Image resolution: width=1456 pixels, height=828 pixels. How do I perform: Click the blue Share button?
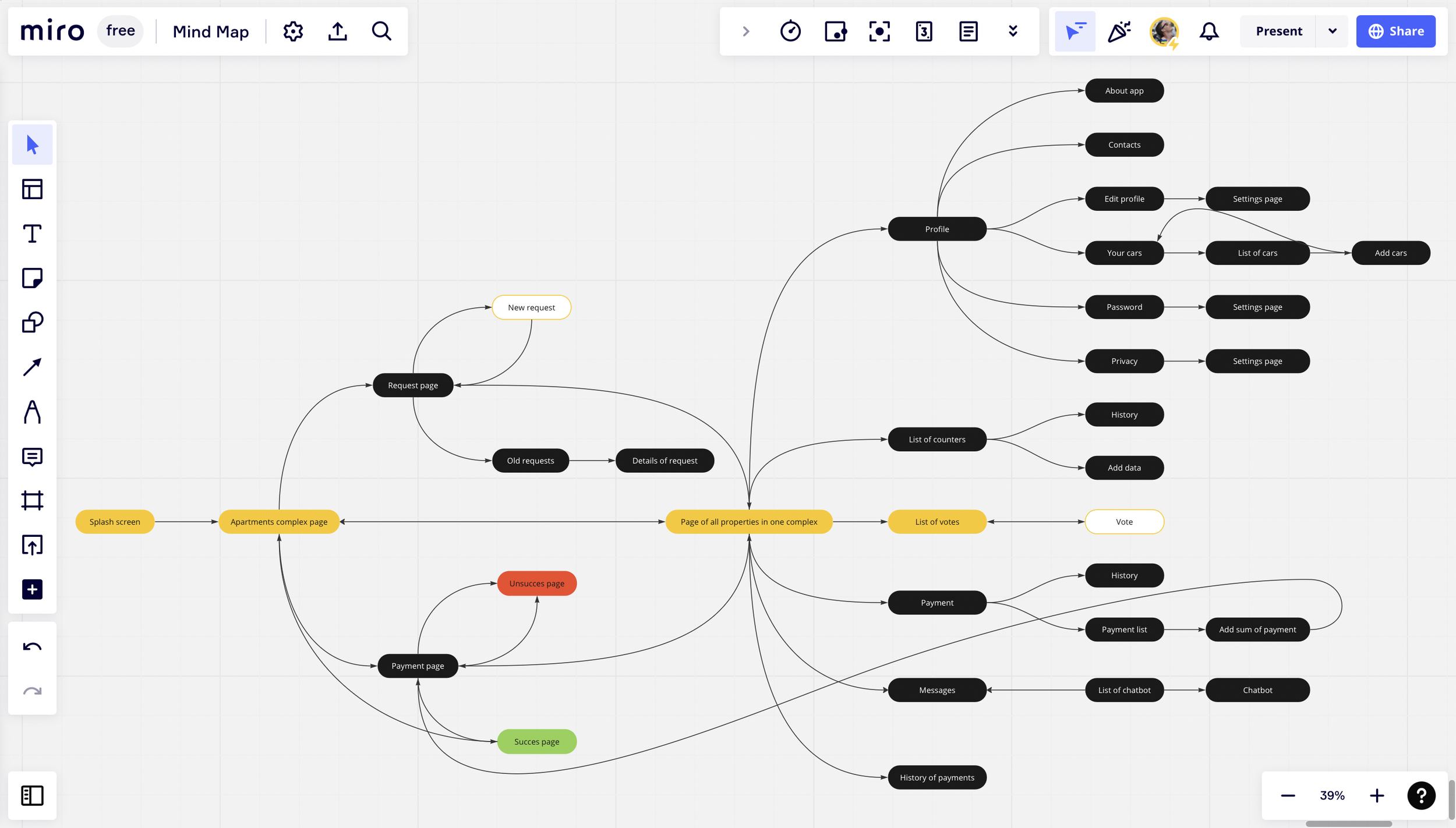pos(1395,31)
